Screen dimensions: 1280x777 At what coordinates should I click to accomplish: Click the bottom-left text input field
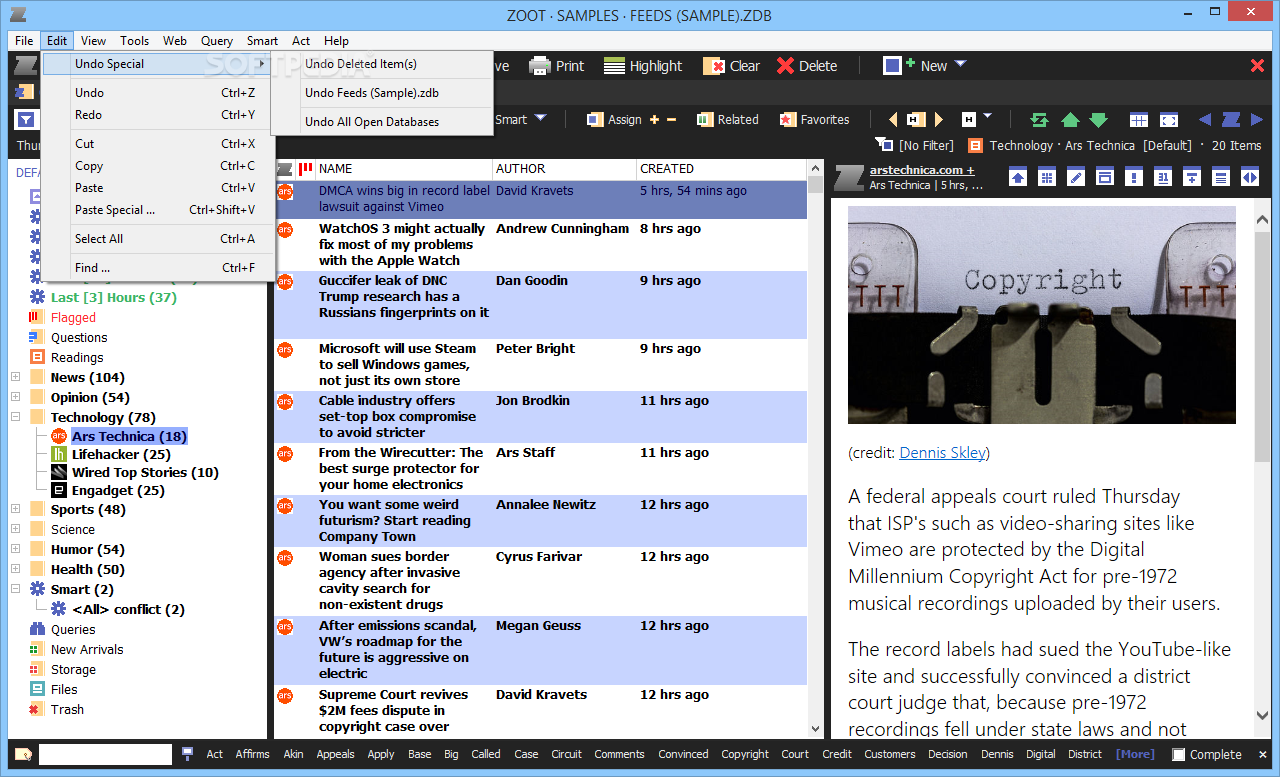tap(105, 755)
